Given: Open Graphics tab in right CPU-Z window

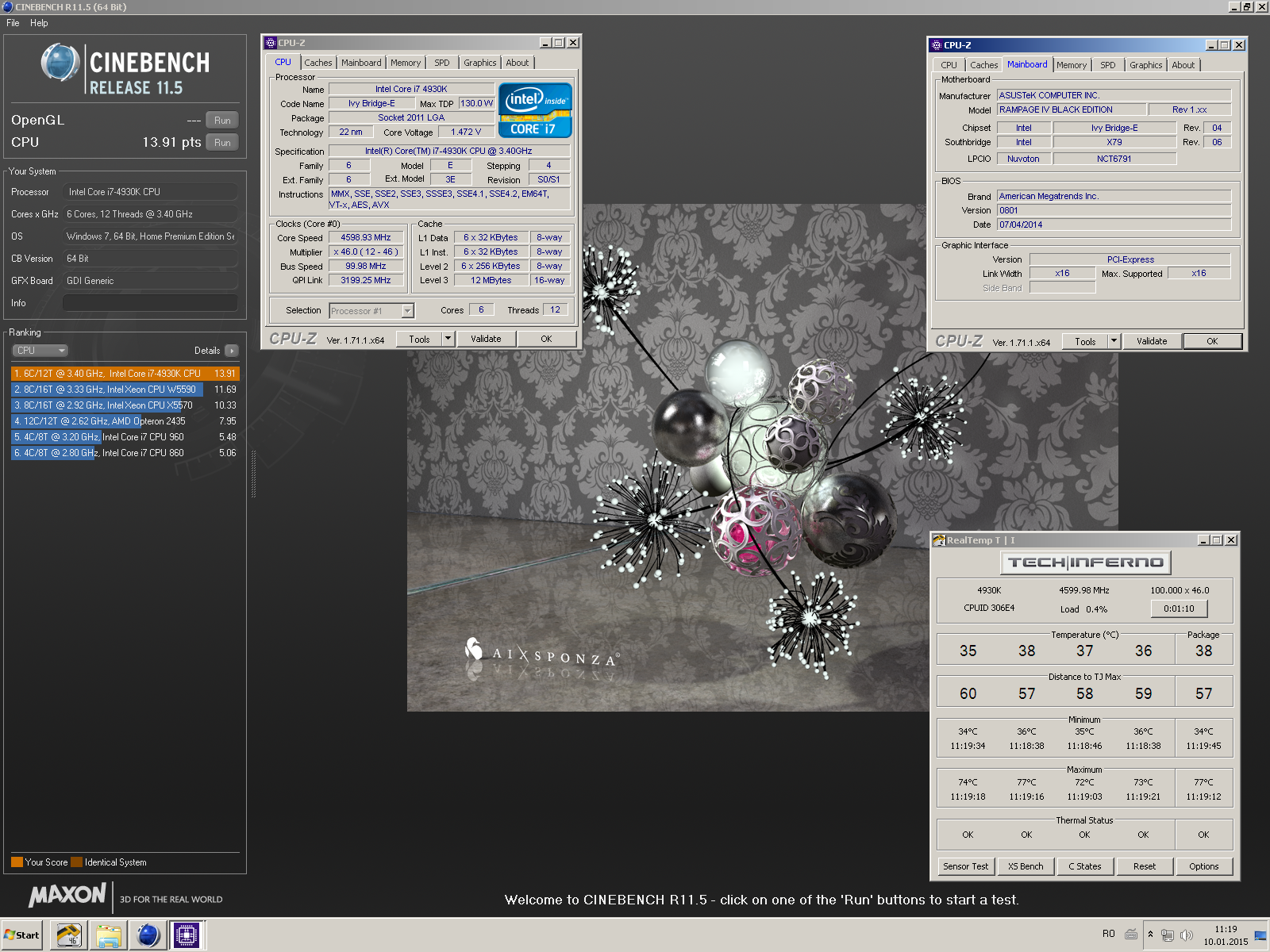Looking at the screenshot, I should point(1146,65).
